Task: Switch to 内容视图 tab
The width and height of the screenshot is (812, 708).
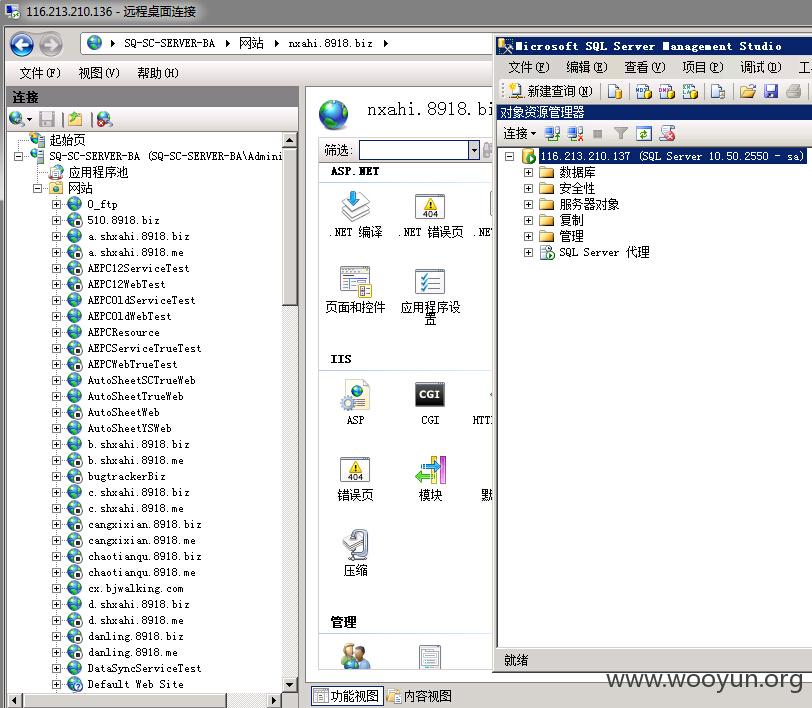Action: click(x=420, y=696)
